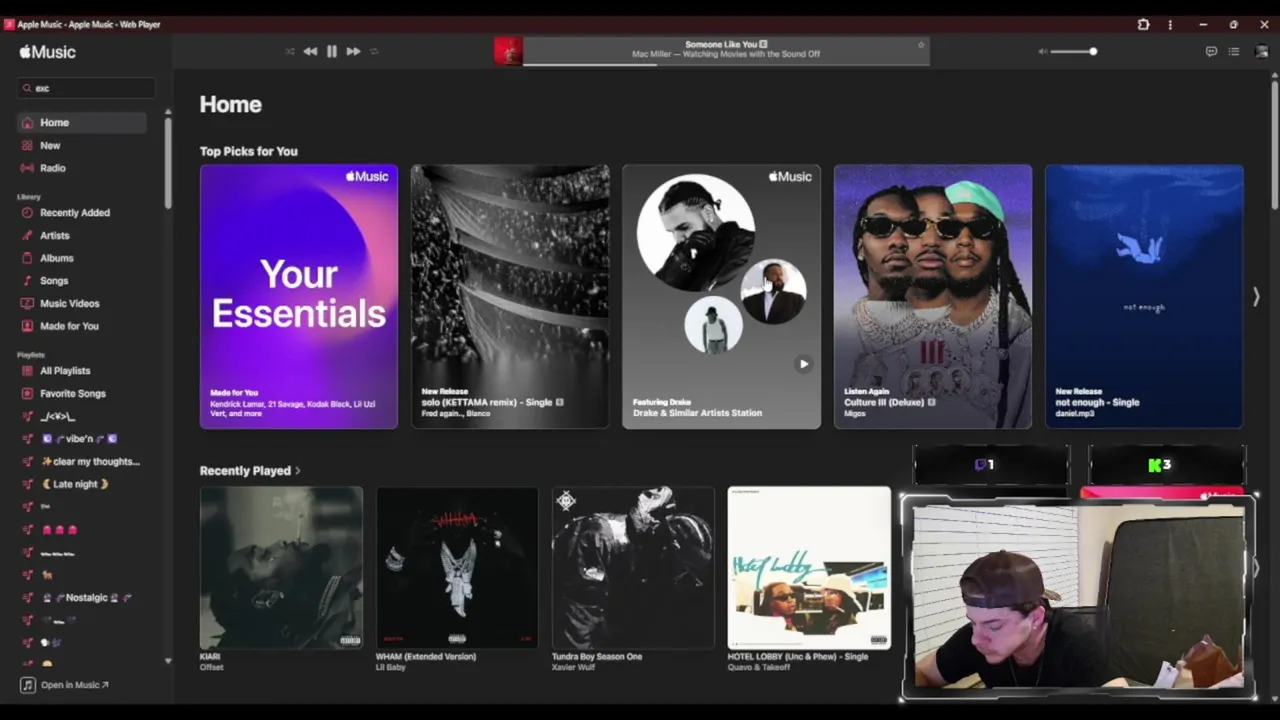
Task: Play the Drake & Similar Artists Station
Action: 803,364
